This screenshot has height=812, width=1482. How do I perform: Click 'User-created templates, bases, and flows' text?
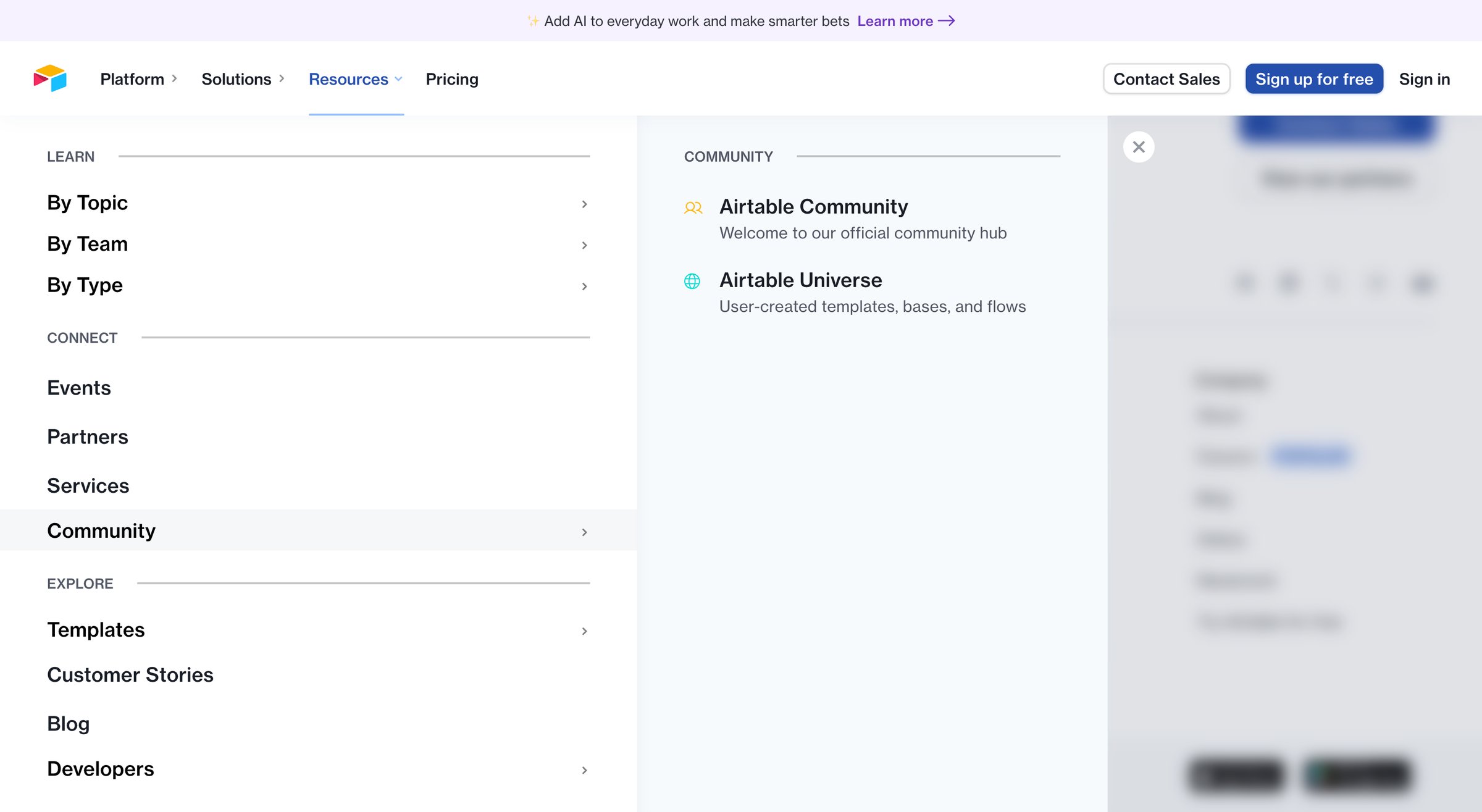pos(873,307)
